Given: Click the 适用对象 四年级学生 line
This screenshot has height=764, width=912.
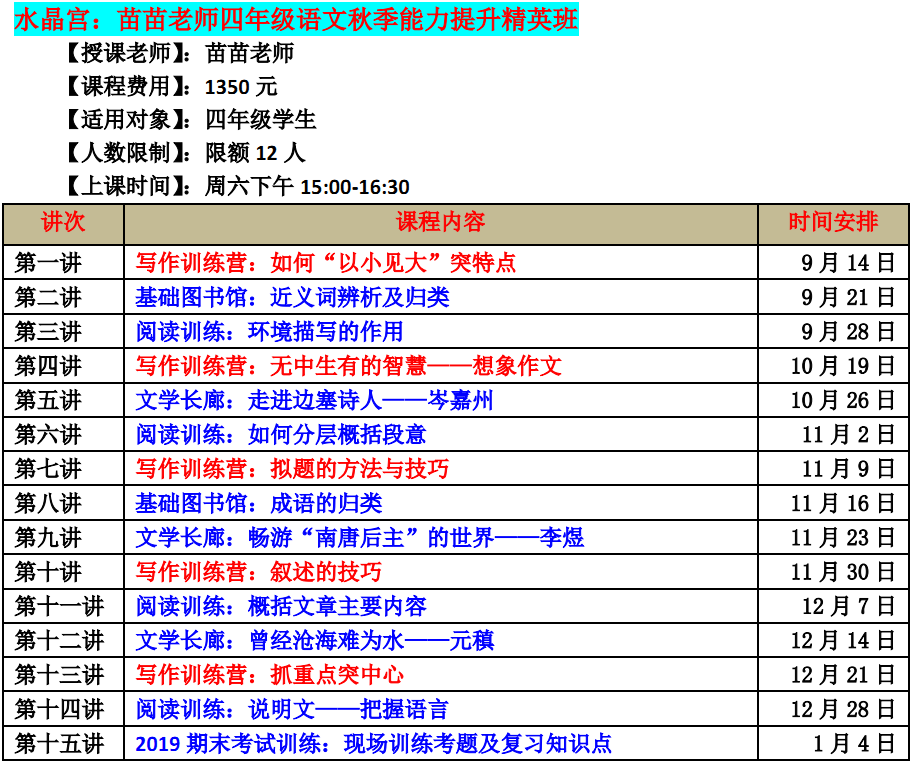Looking at the screenshot, I should click(x=189, y=120).
